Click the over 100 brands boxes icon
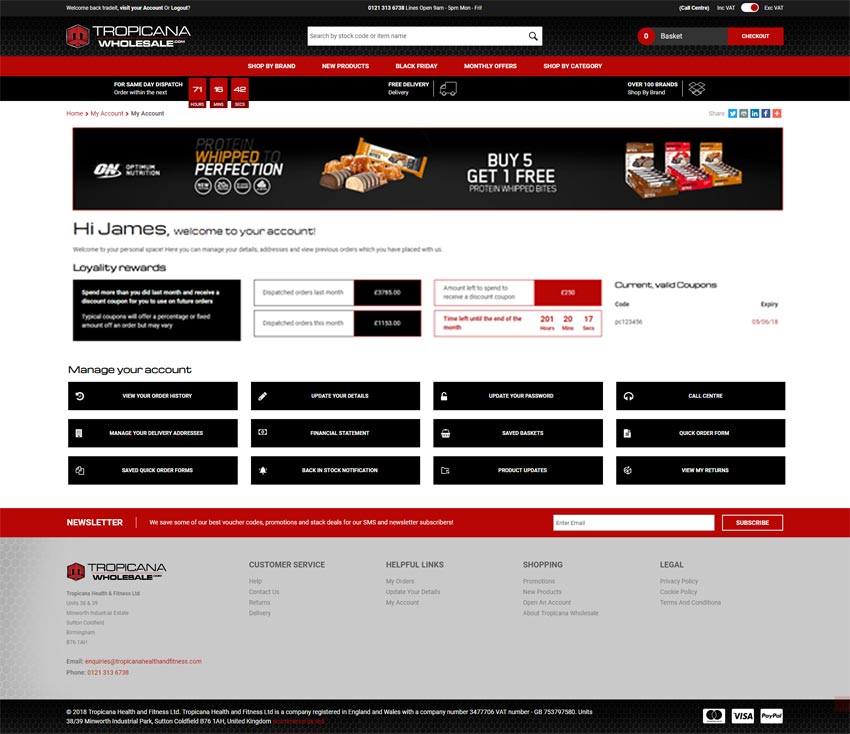Image resolution: width=850 pixels, height=734 pixels. [697, 88]
